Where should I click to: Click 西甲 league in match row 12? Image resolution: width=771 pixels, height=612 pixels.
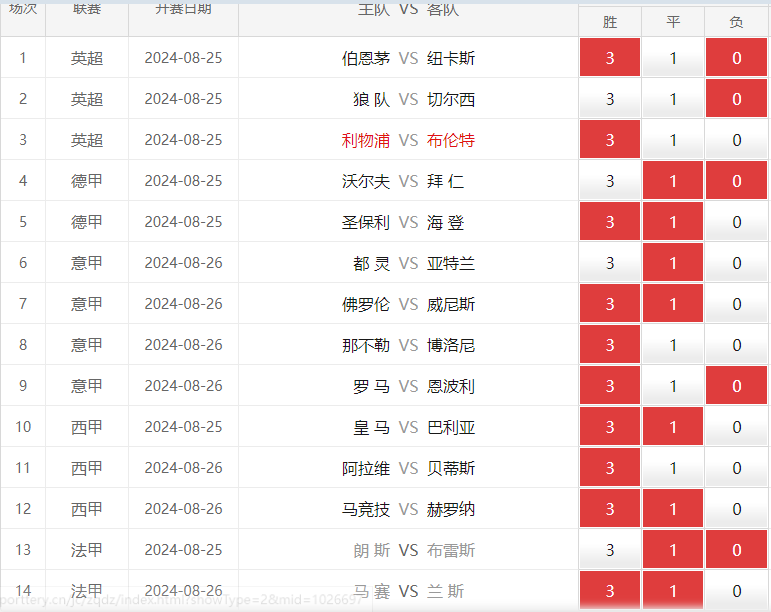87,509
